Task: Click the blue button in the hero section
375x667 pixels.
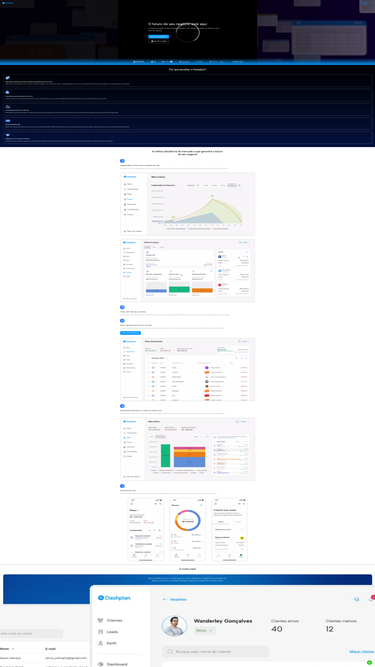Action: click(158, 37)
